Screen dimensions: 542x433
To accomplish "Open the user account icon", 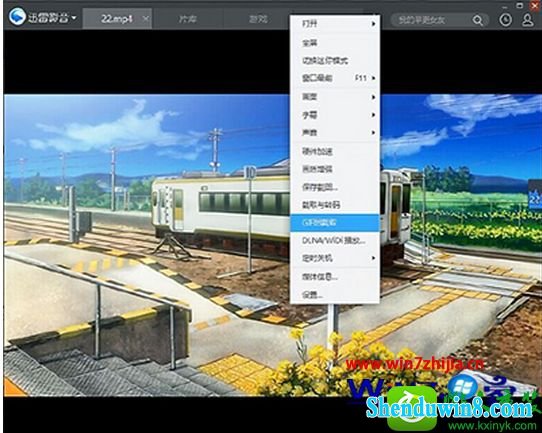I will pyautogui.click(x=527, y=20).
